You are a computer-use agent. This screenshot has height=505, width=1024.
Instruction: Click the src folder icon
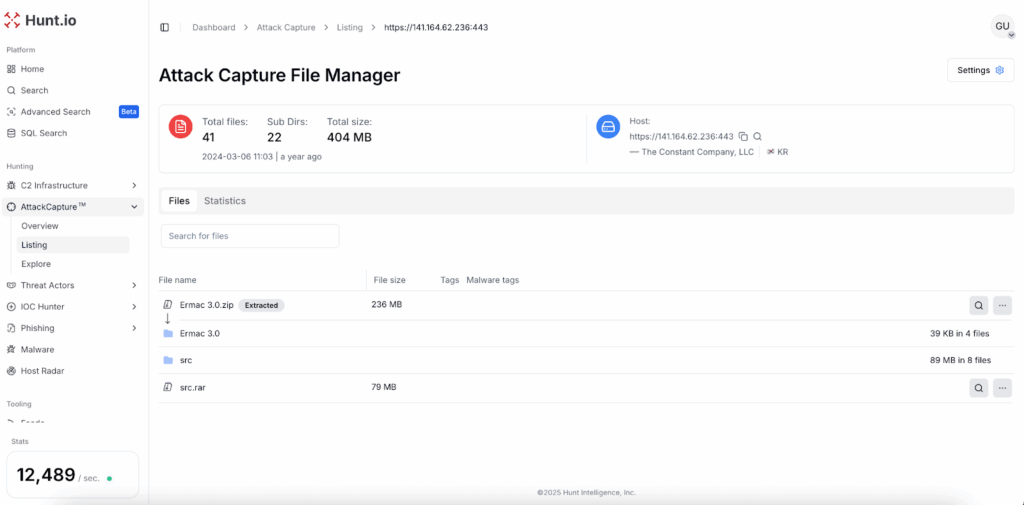tap(168, 361)
